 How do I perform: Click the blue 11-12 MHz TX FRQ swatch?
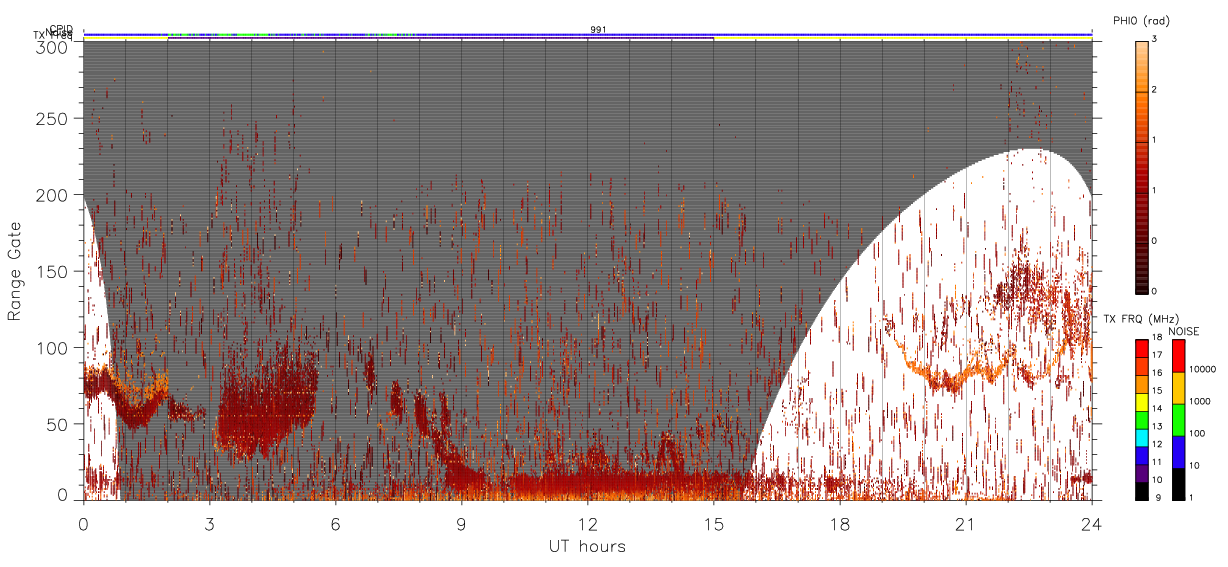click(x=1141, y=456)
